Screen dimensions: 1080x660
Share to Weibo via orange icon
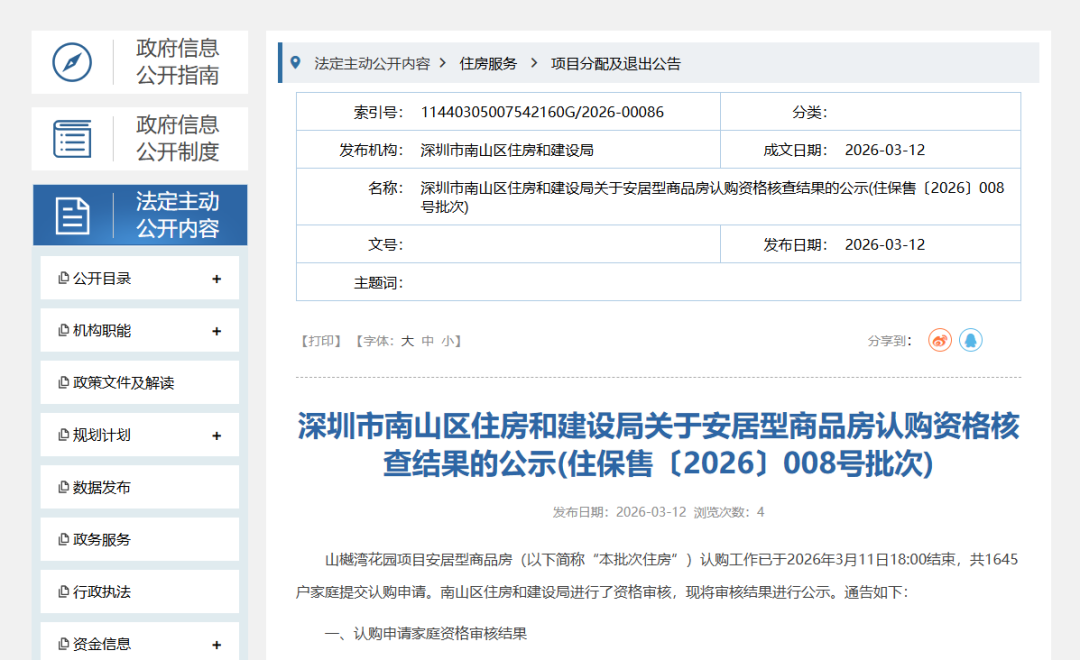[939, 340]
